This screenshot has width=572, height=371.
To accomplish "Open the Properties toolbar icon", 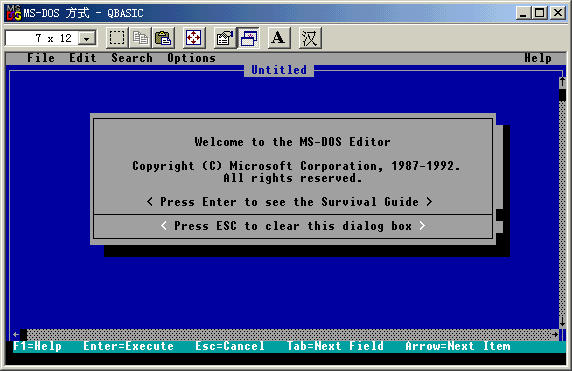I will click(225, 38).
